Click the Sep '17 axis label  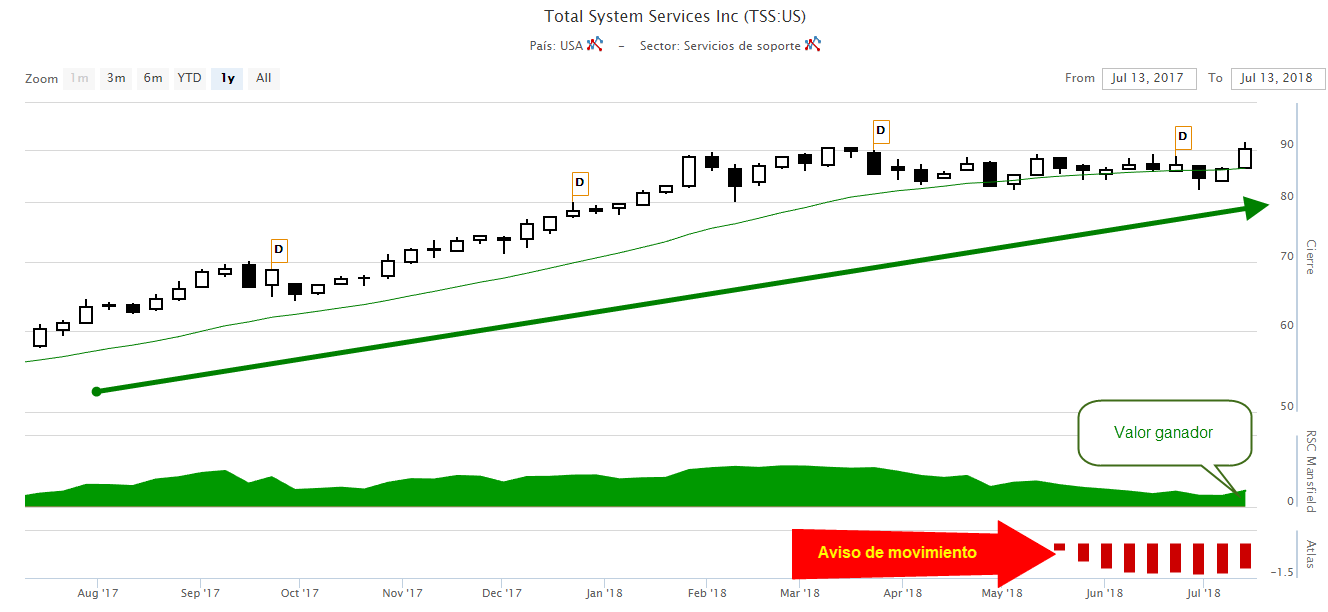[199, 594]
